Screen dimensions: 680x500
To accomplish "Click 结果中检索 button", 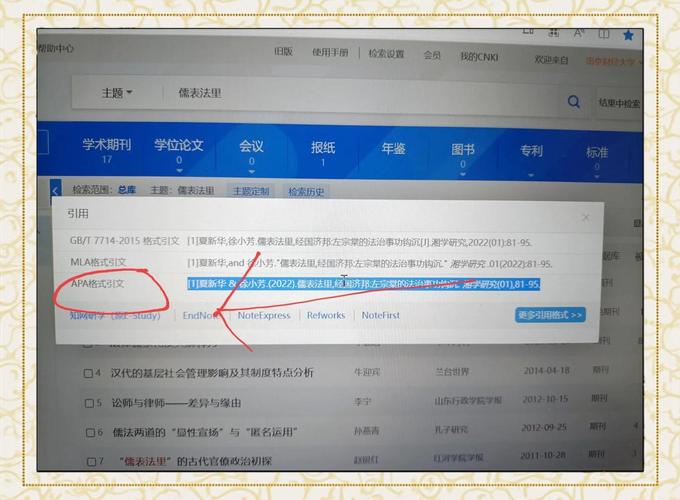I will (x=619, y=103).
